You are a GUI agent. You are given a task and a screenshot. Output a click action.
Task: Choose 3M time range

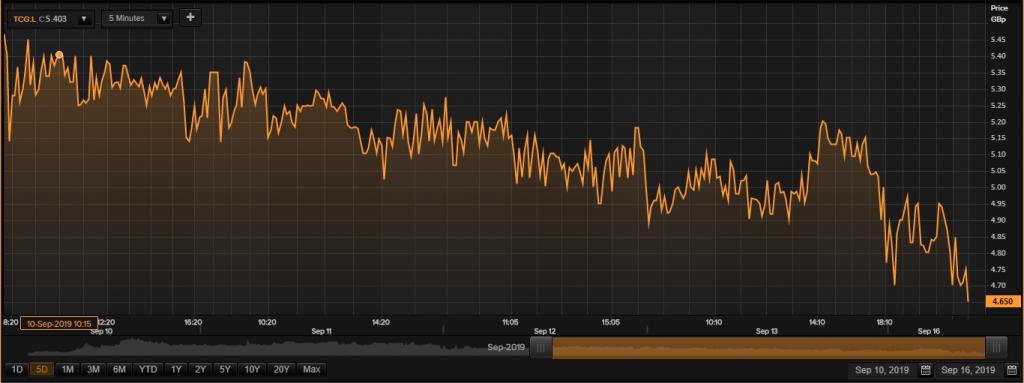pos(93,370)
